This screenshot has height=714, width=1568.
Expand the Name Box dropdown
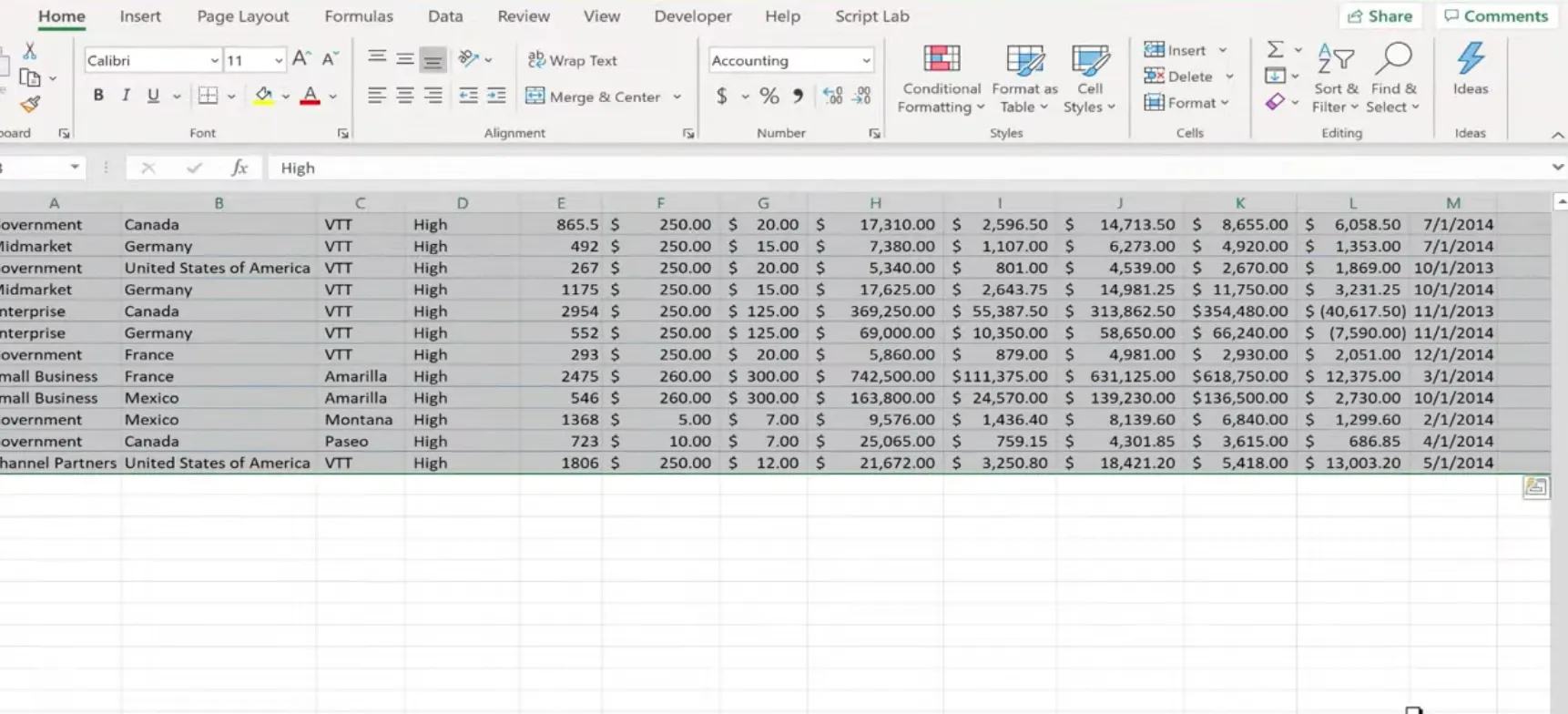click(x=75, y=168)
